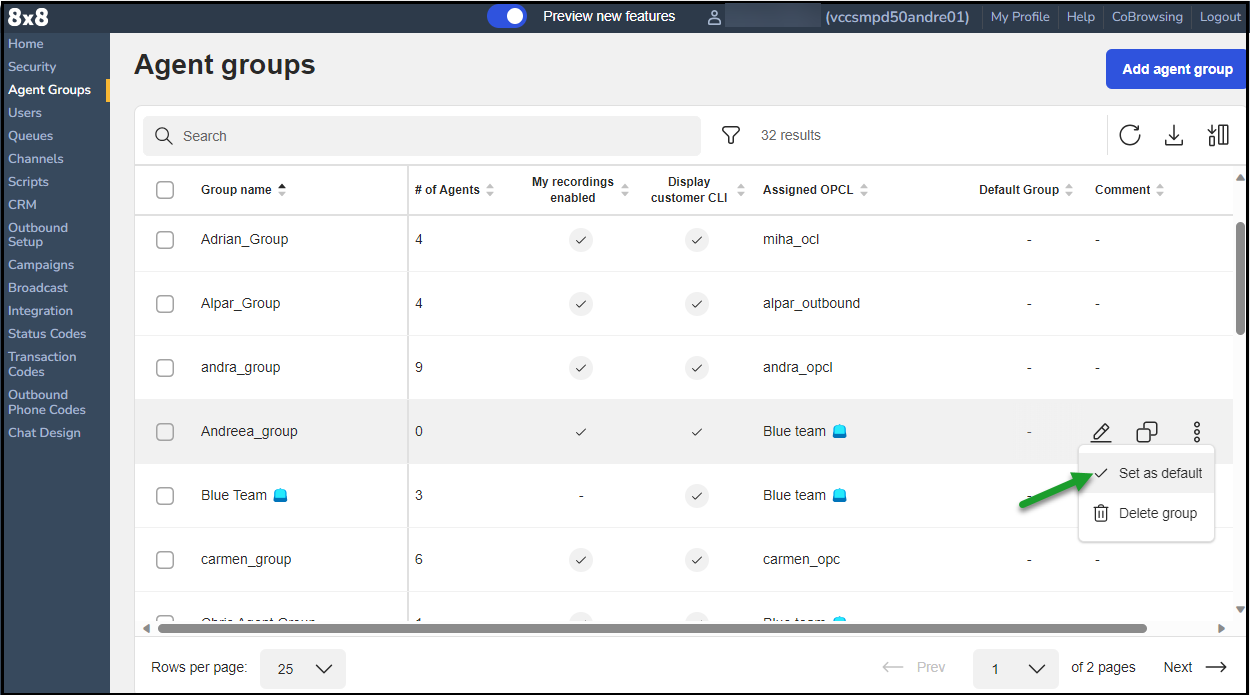Sort by Group name column

click(244, 190)
